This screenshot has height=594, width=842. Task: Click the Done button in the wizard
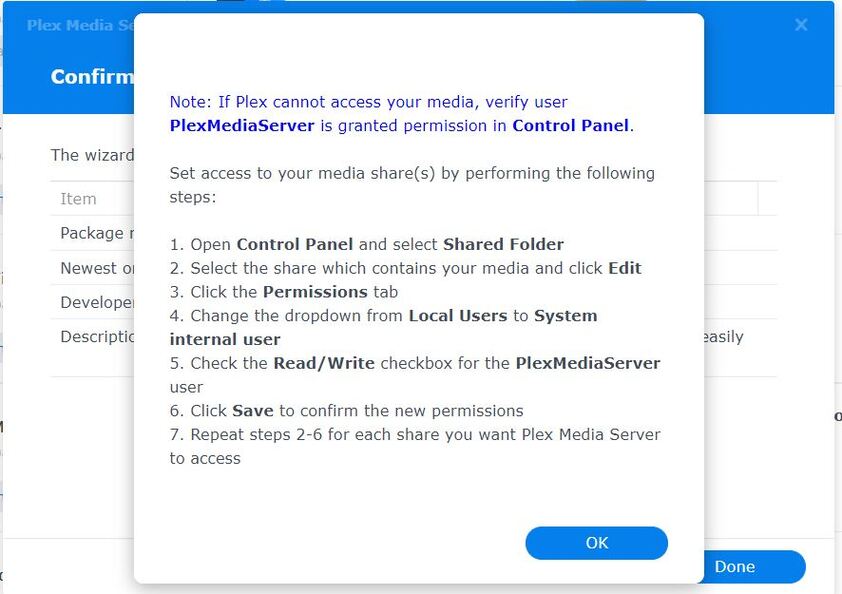[x=754, y=567]
